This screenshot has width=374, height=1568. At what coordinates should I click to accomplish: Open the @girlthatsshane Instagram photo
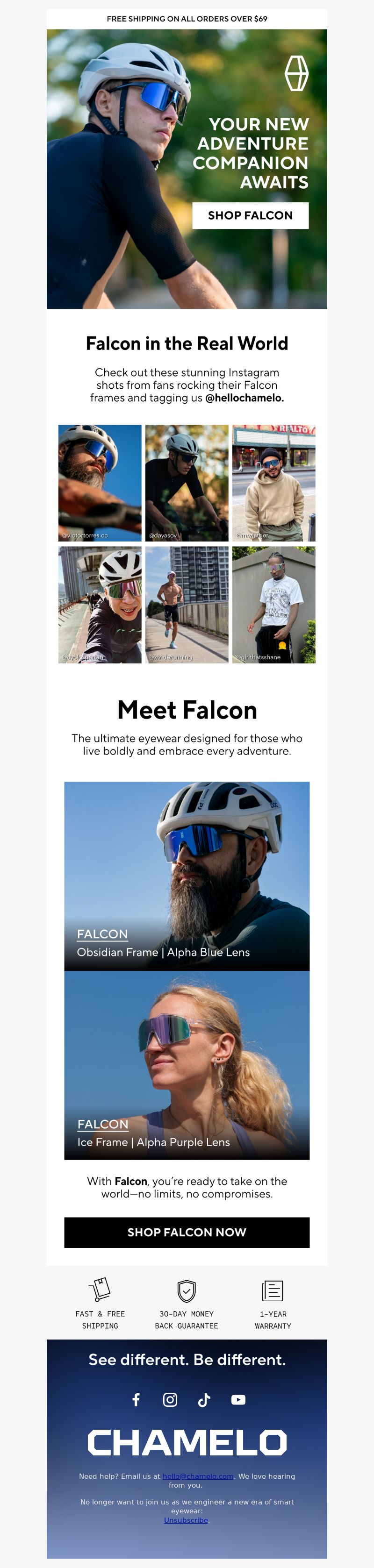[x=274, y=605]
